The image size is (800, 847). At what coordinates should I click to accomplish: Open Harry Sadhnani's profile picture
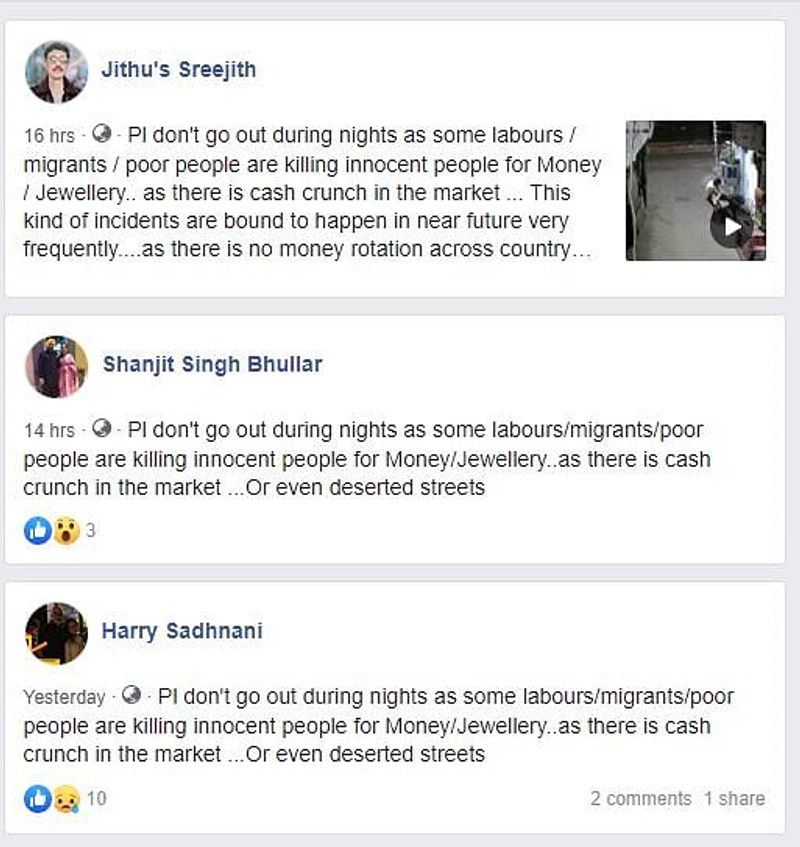[56, 633]
